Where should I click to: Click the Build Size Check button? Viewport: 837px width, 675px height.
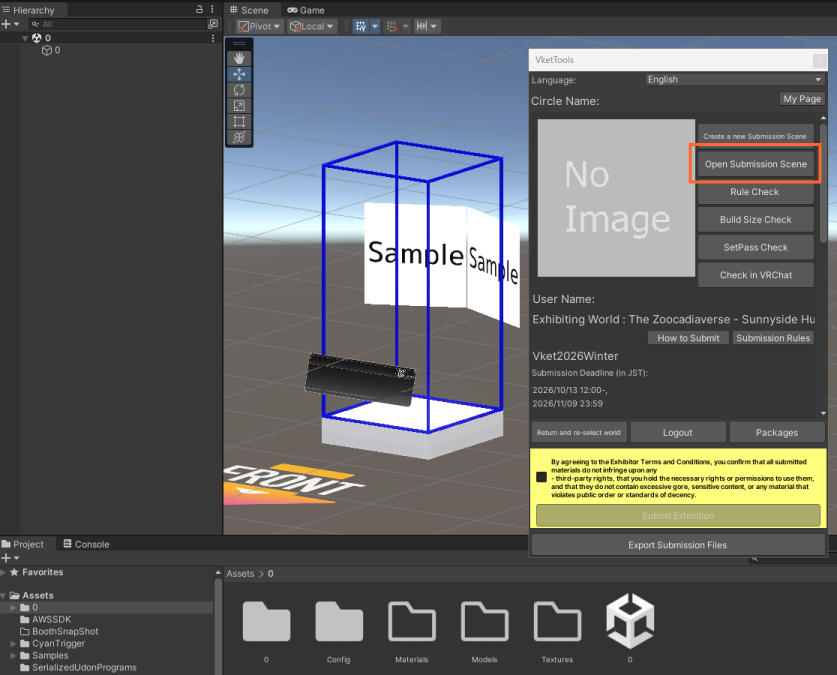(755, 220)
